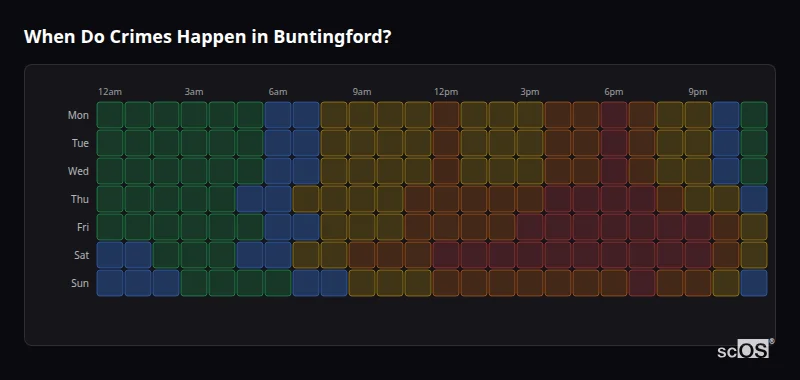Click the Thursday 9am yellow cell
Image resolution: width=800 pixels, height=380 pixels.
tap(362, 199)
